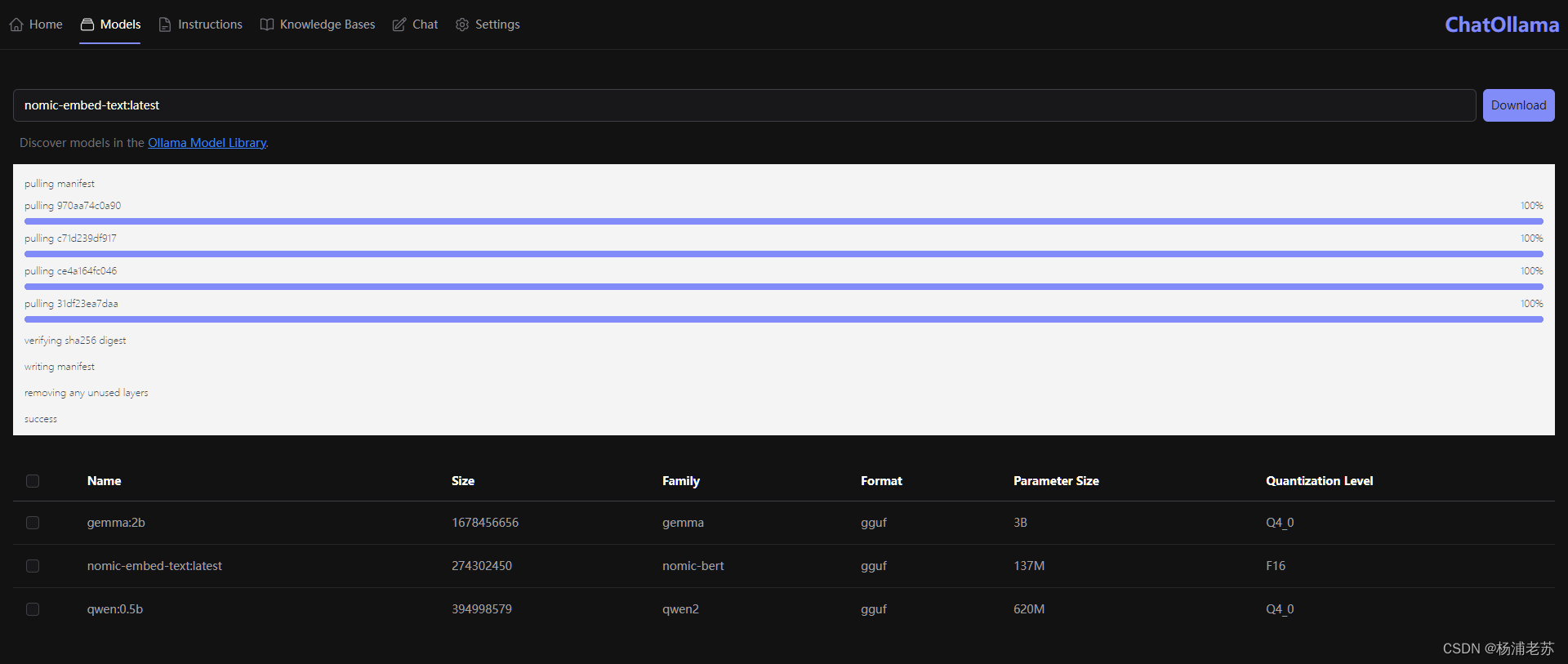Click the 'pulling manifest' log line
Image resolution: width=1568 pixels, height=664 pixels.
(x=60, y=184)
